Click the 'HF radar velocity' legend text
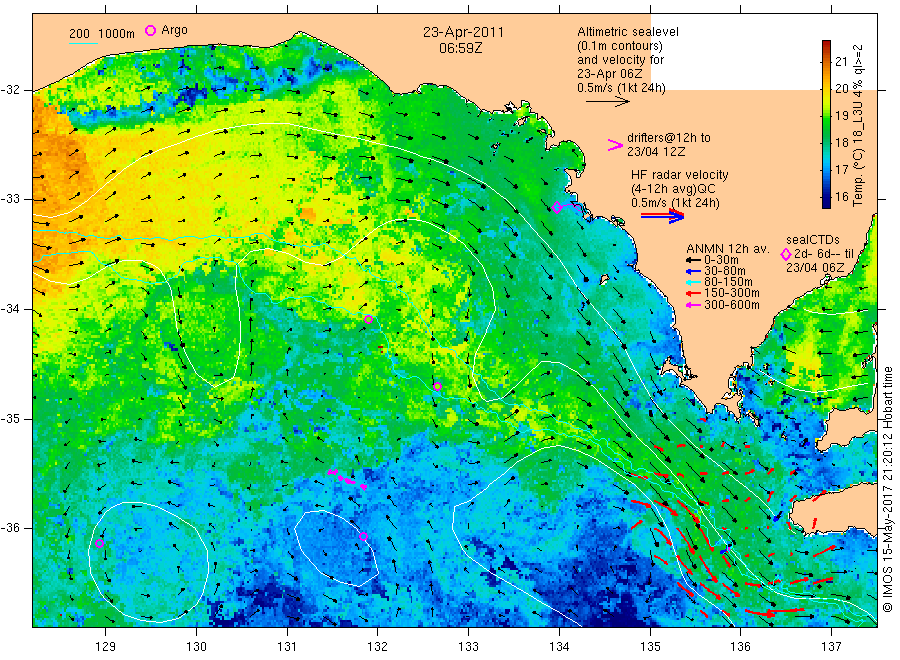The height and width of the screenshot is (660, 900). pos(680,175)
